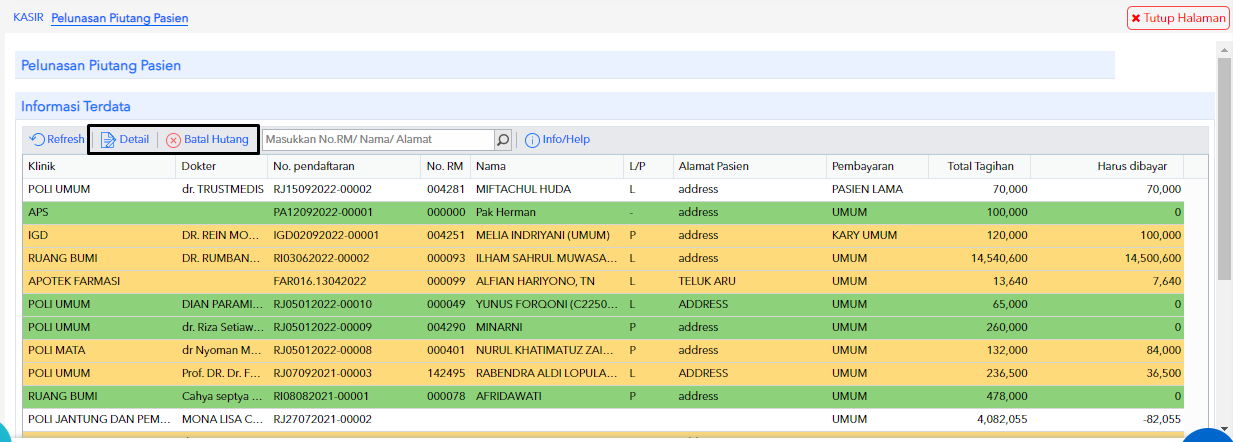
Task: Sort by the L/P column header
Action: pos(647,166)
